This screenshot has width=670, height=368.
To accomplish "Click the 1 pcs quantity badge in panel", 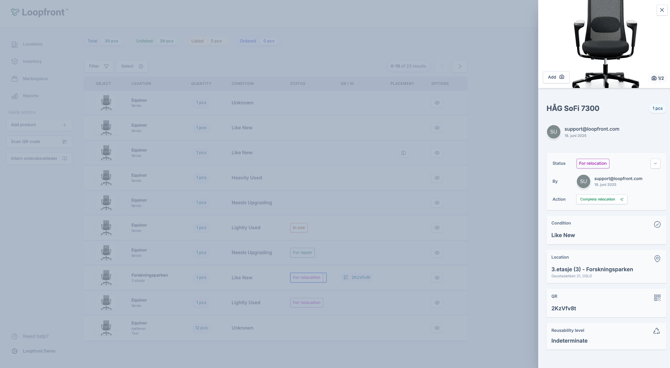I will pyautogui.click(x=657, y=109).
